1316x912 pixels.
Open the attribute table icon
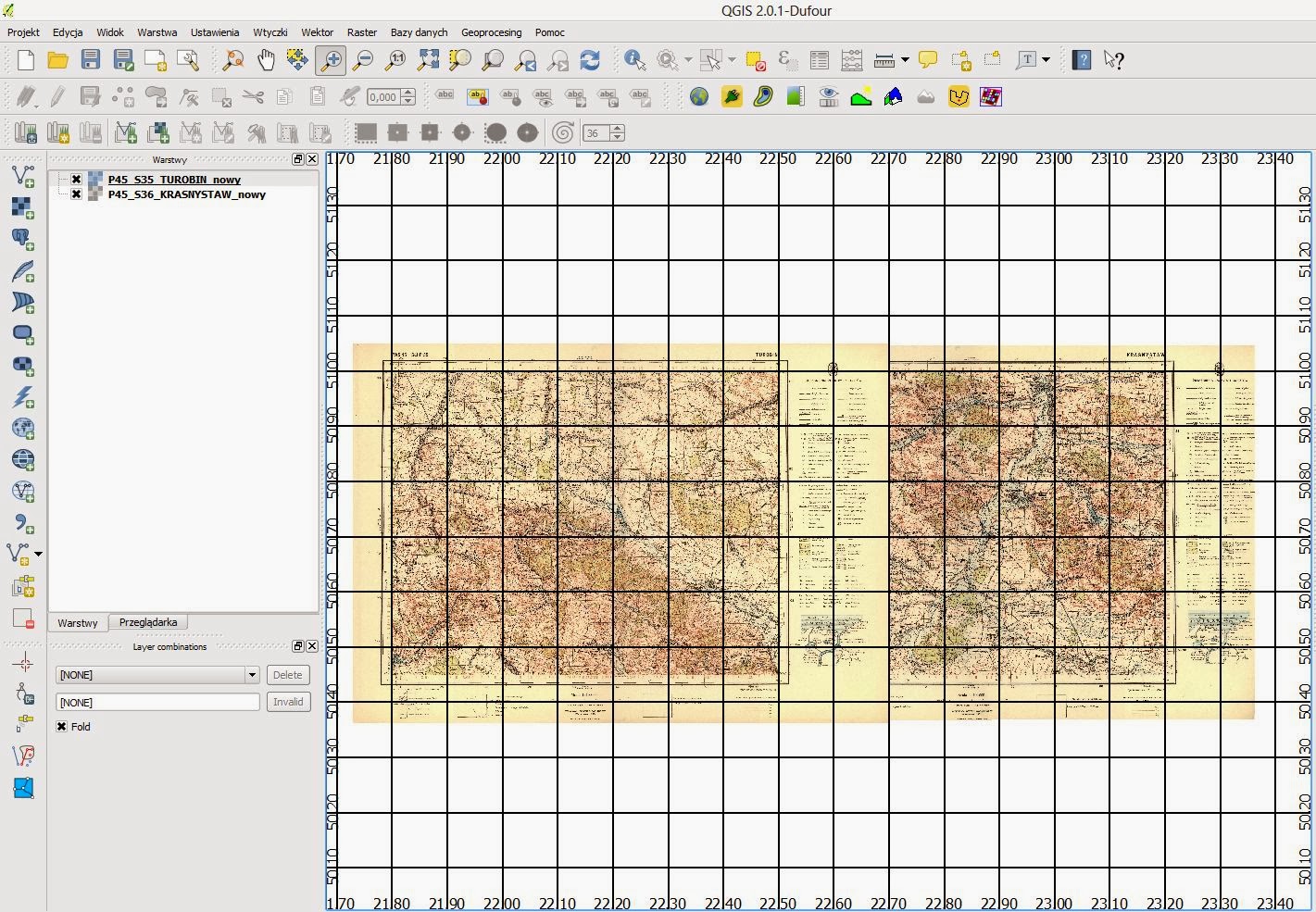[820, 60]
